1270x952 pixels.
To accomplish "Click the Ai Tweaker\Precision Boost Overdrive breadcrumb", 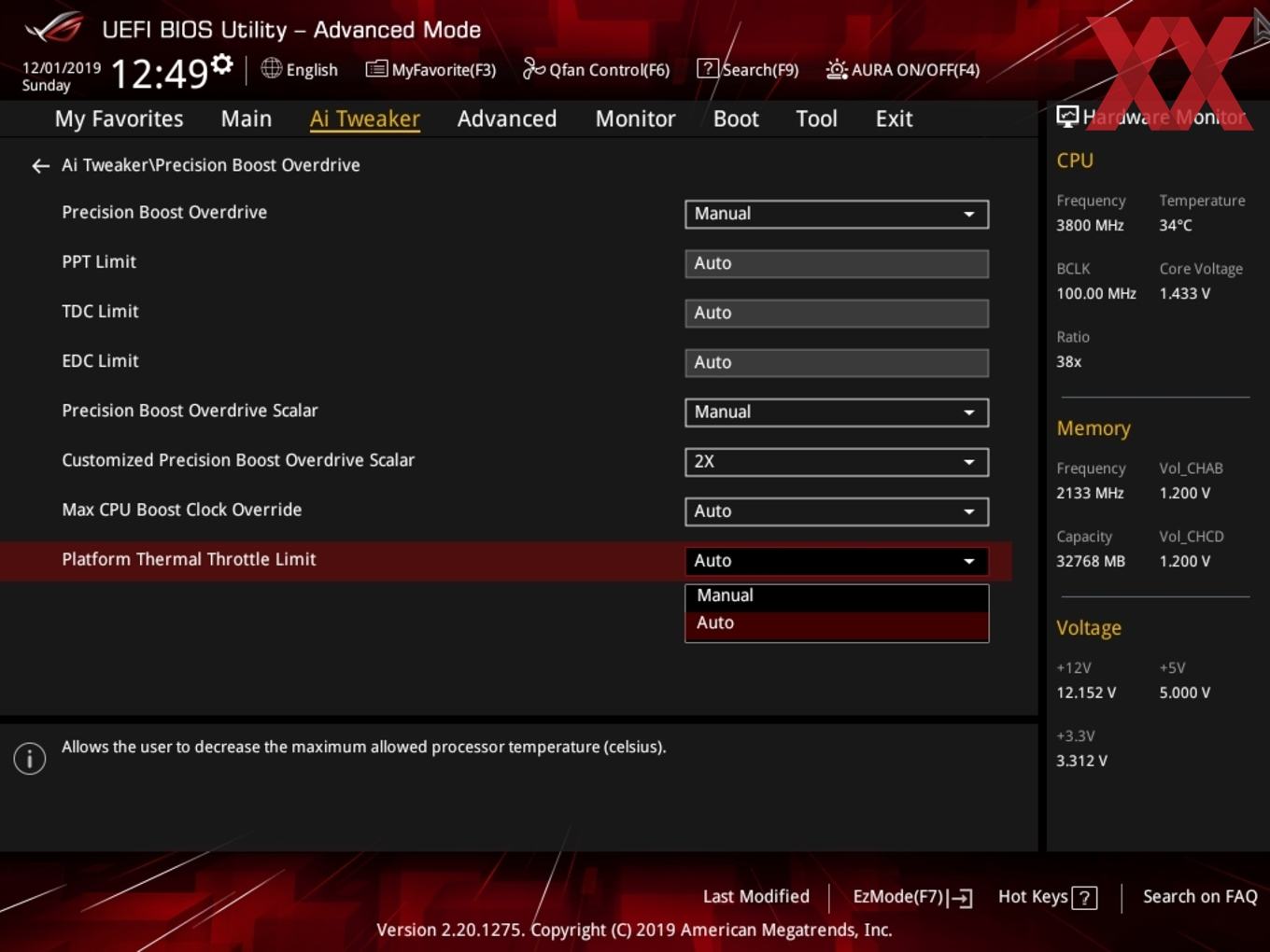I will tap(211, 165).
